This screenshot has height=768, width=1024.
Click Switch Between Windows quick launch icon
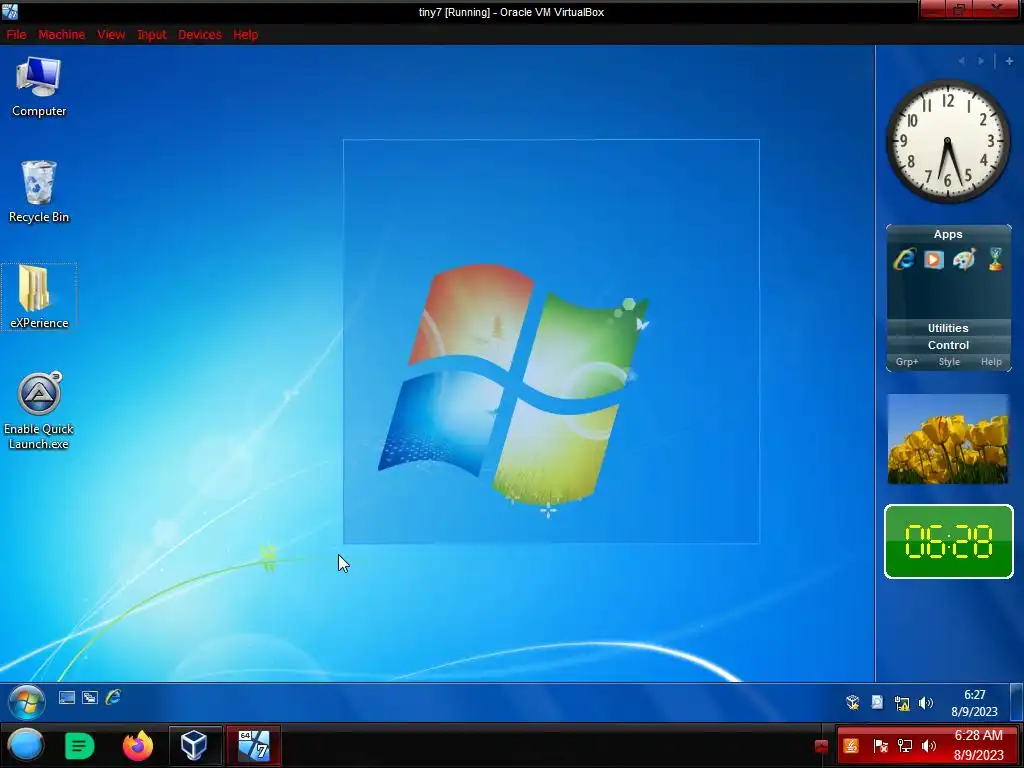click(x=89, y=697)
